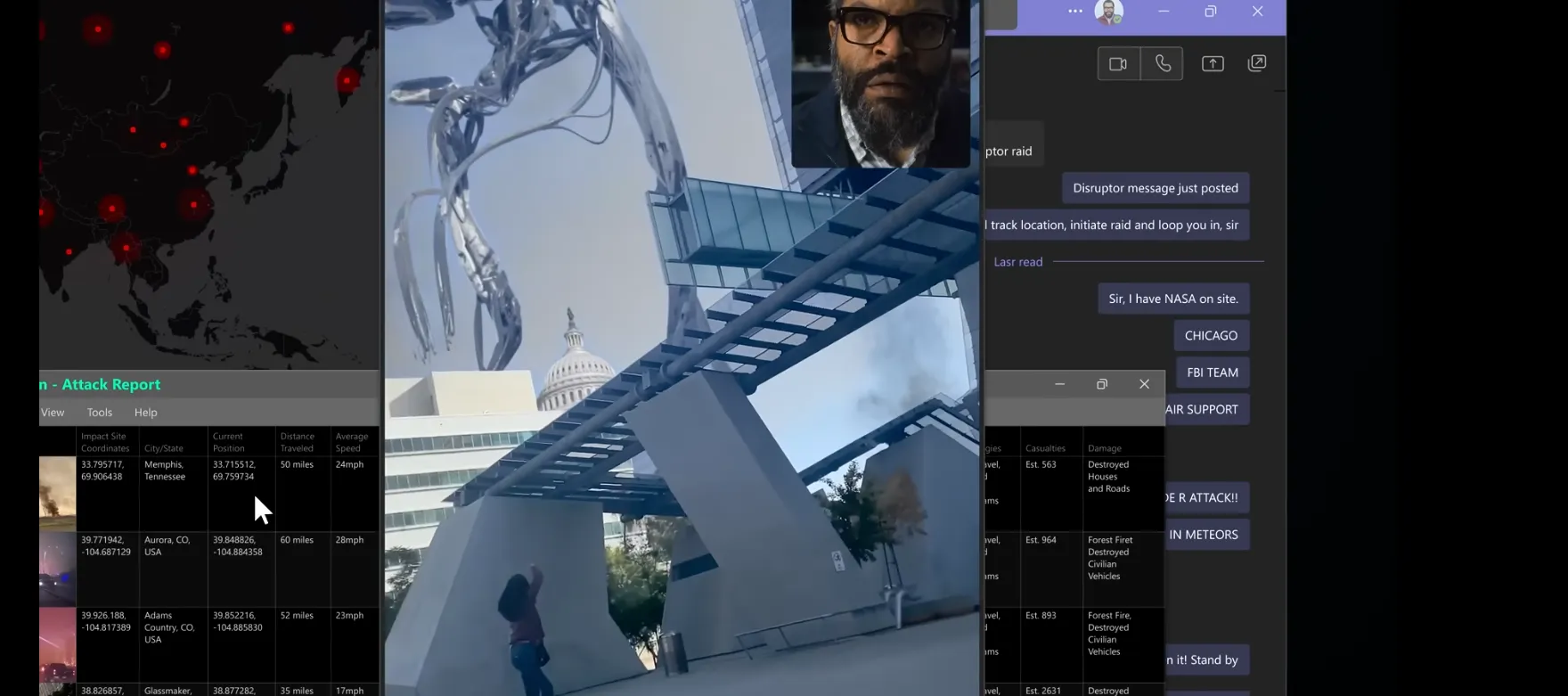Sort by Damage column header

pyautogui.click(x=1105, y=448)
